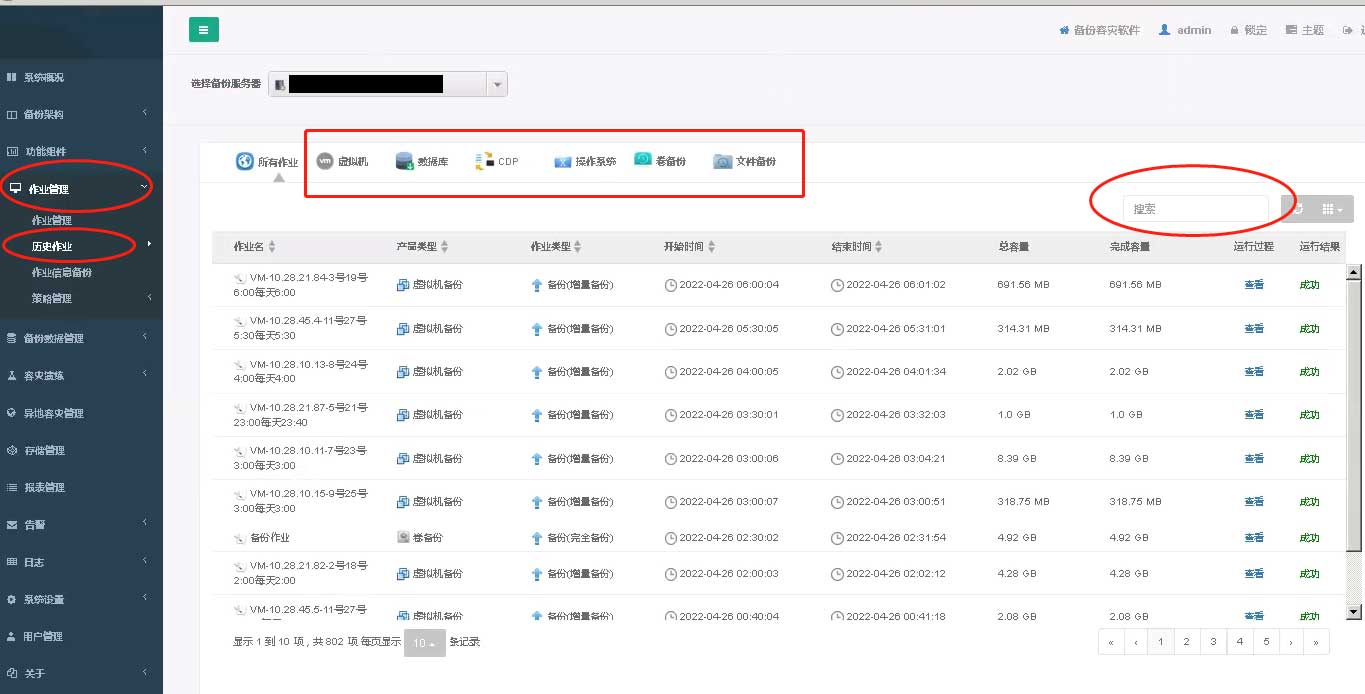Click the 搜索 search input field
Viewport: 1365px width, 694px height.
pos(1195,209)
